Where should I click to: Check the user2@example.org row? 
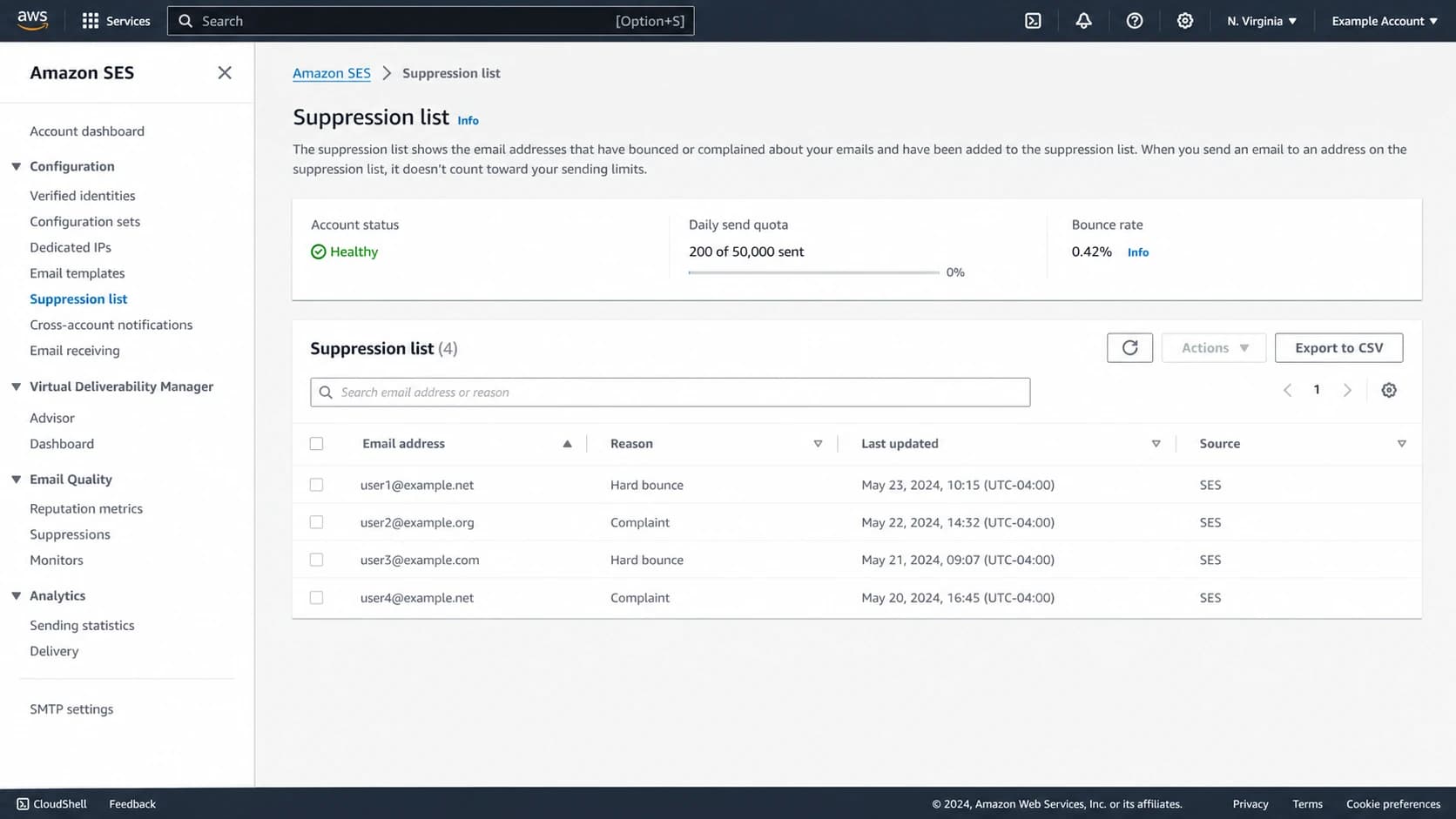click(x=316, y=522)
